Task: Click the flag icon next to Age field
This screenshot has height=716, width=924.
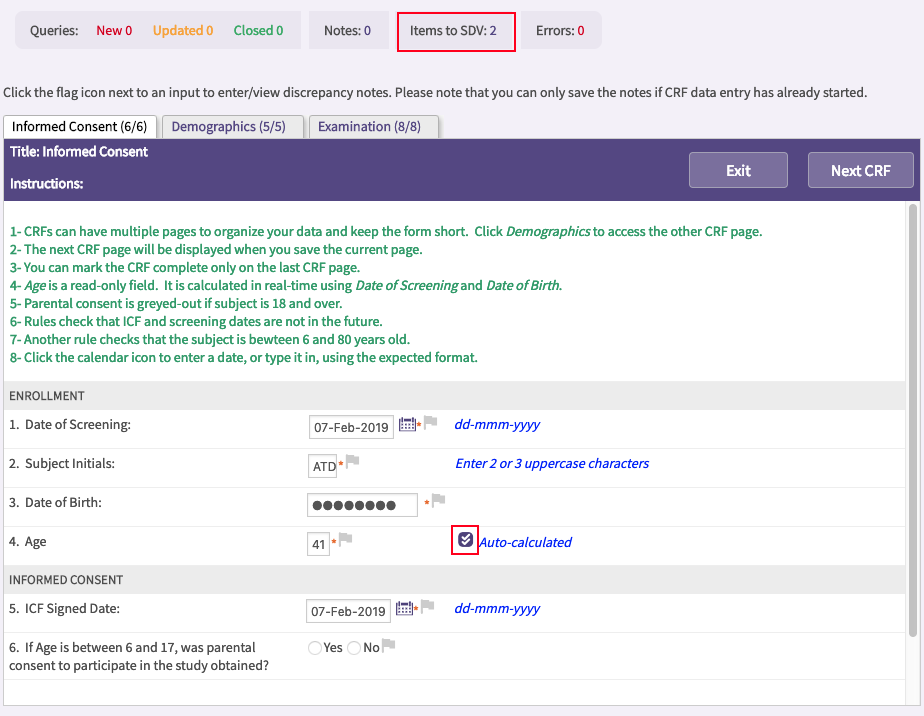Action: 346,540
